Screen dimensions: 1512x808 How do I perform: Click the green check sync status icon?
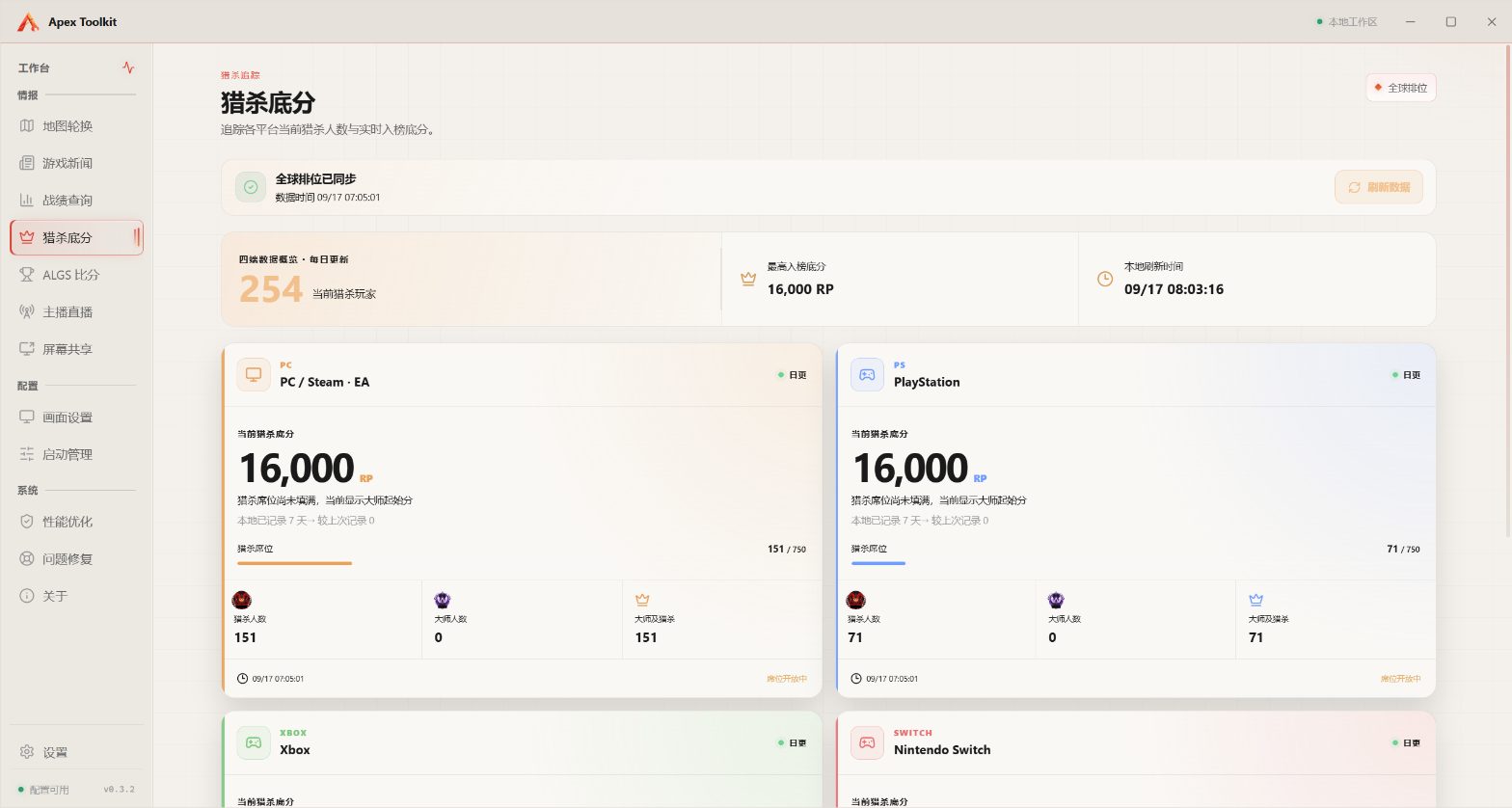pos(251,187)
